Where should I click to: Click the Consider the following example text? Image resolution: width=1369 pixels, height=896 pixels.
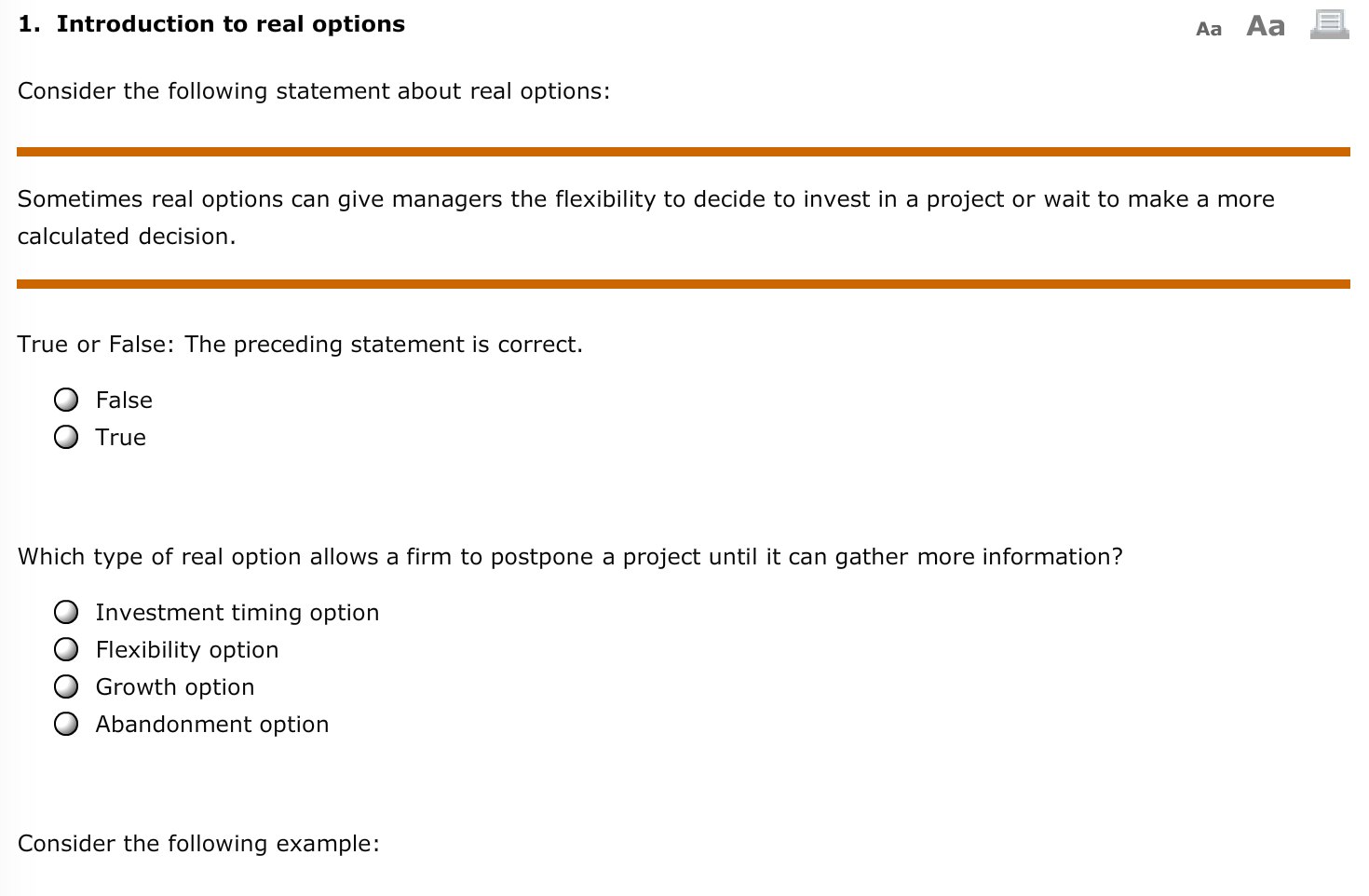pyautogui.click(x=198, y=843)
